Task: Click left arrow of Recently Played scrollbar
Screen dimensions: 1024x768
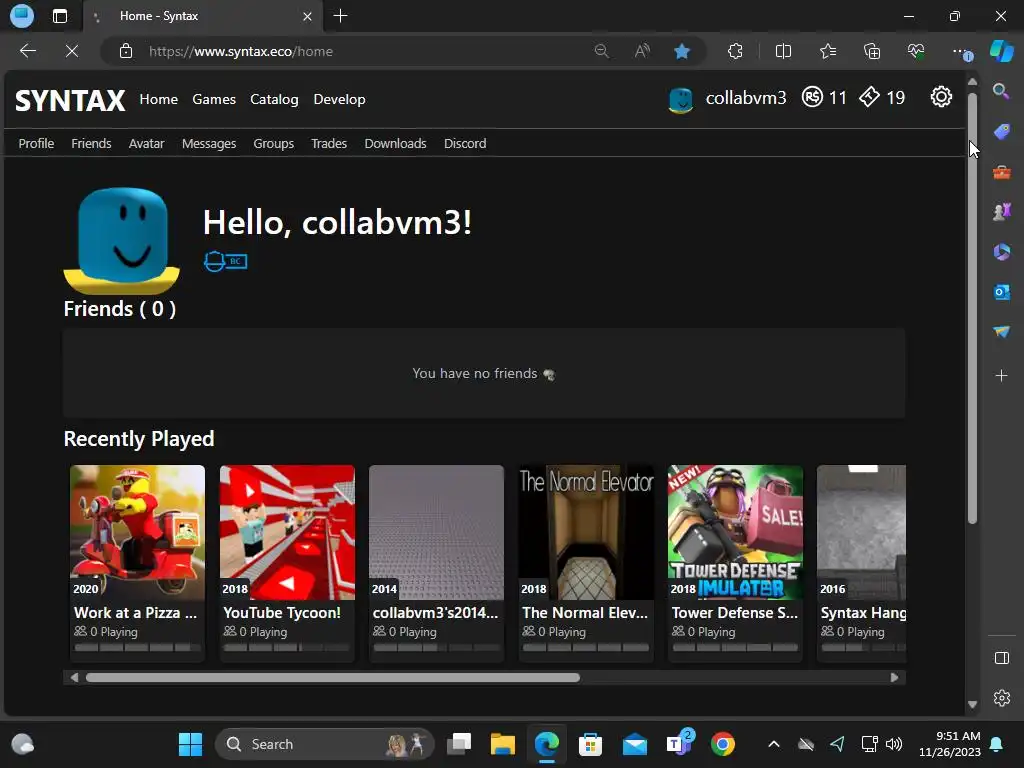Action: point(74,678)
